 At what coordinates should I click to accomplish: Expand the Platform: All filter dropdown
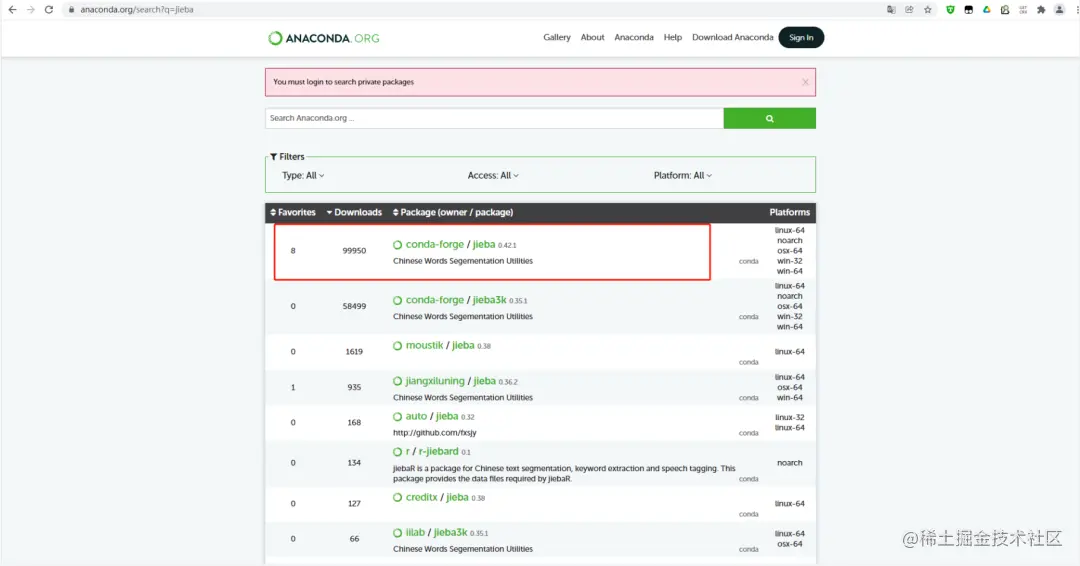683,176
